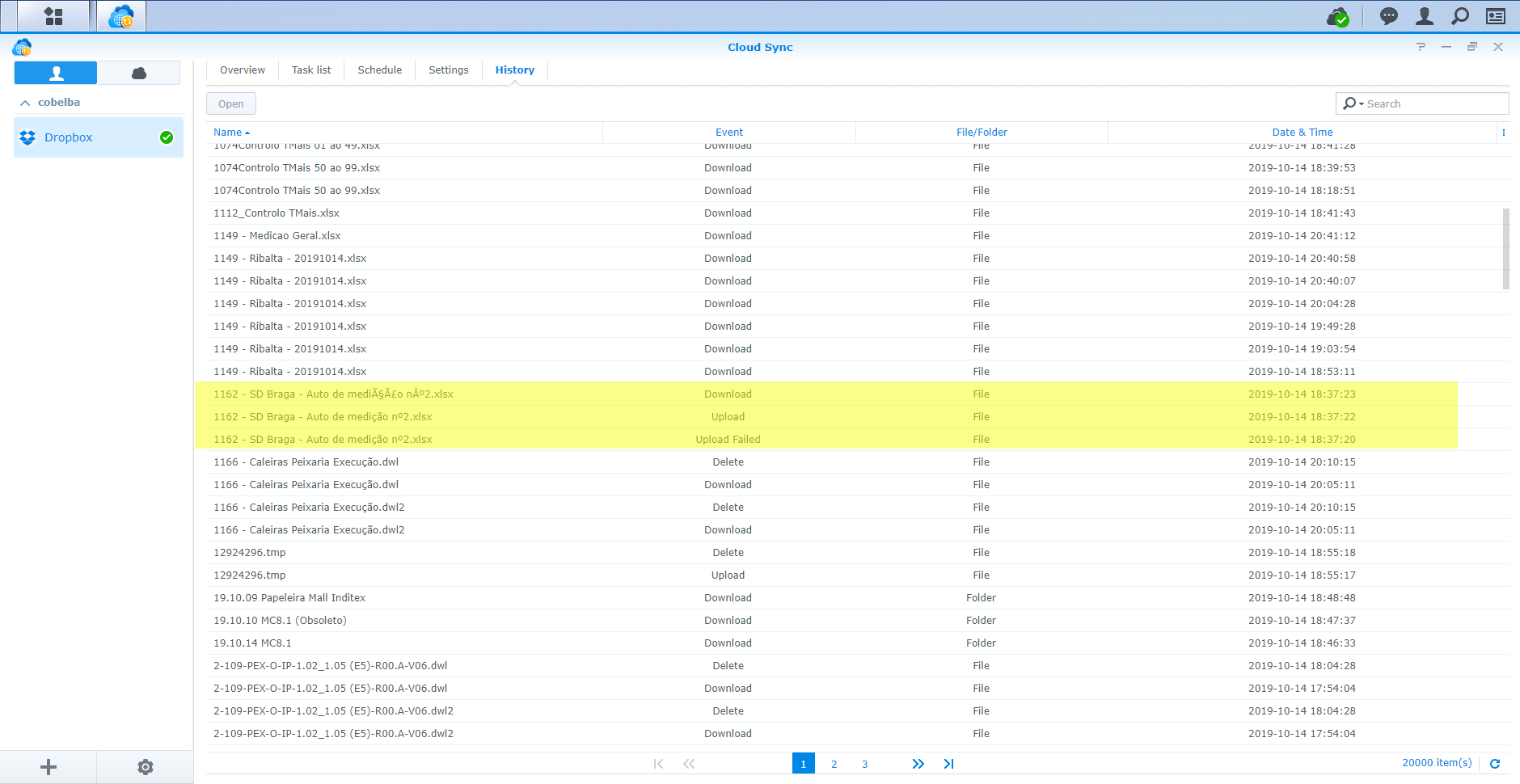
Task: Open the DSM search magnifier icon
Action: coord(1460,16)
